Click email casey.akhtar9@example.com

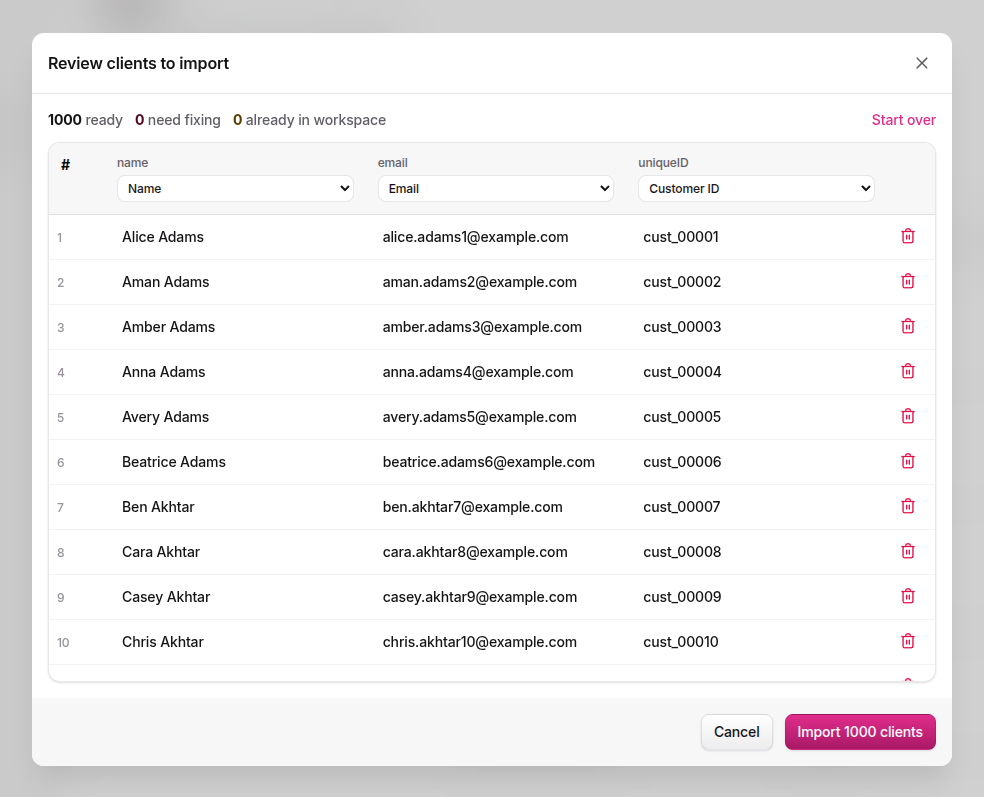pyautogui.click(x=479, y=597)
